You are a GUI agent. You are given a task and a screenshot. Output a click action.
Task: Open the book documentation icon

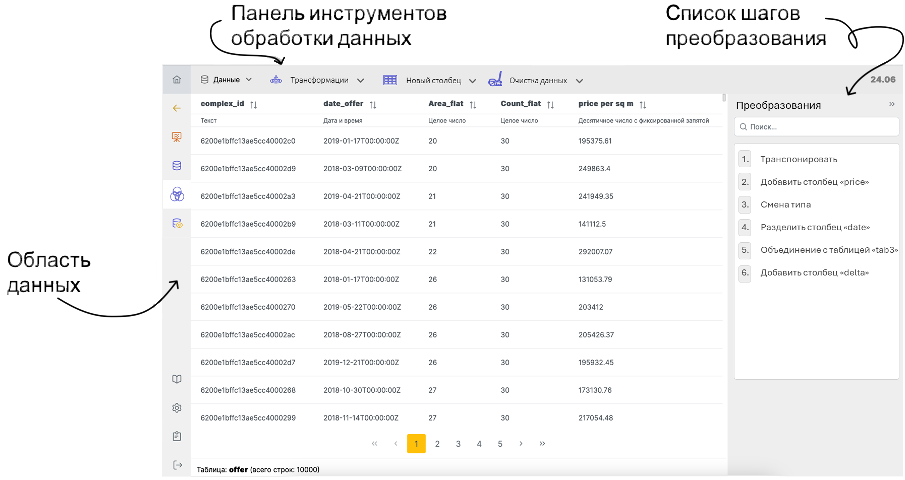pos(177,379)
